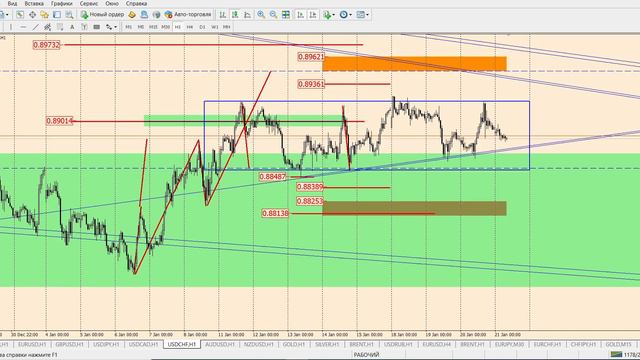Switch to the EURUSD,H1 chart tab
The image size is (640, 360).
[32, 344]
